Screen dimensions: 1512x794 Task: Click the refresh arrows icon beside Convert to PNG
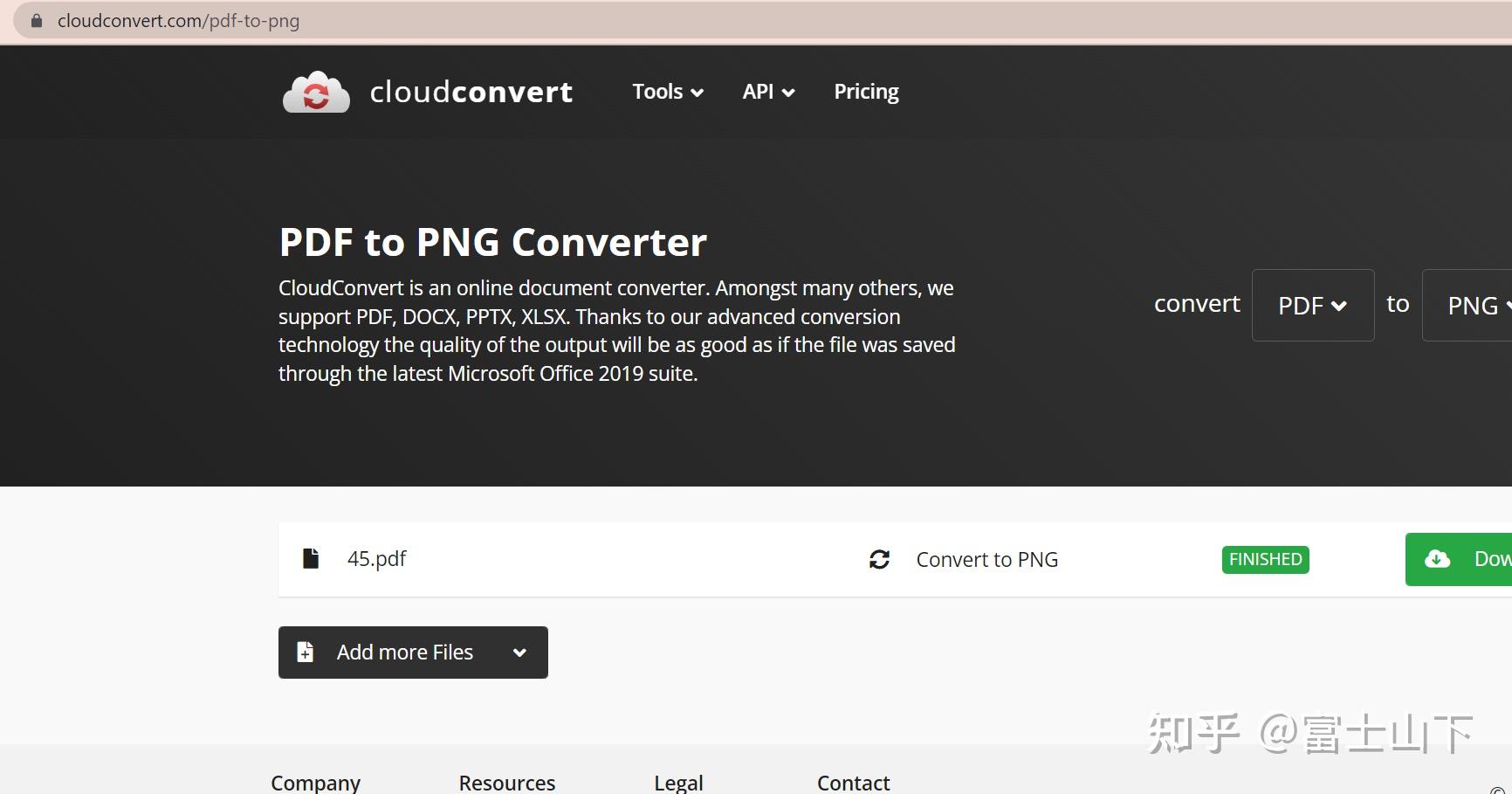[x=879, y=559]
